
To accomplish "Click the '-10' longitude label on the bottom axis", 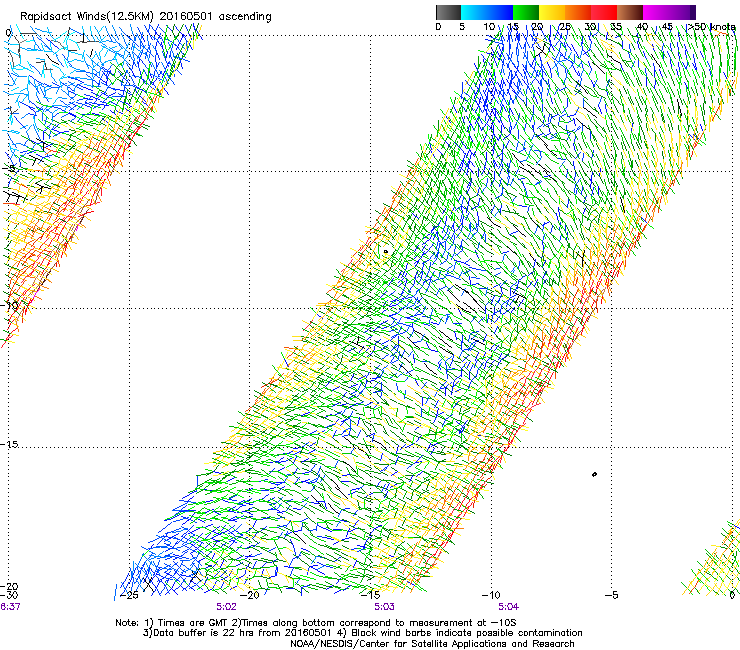I will tap(491, 595).
